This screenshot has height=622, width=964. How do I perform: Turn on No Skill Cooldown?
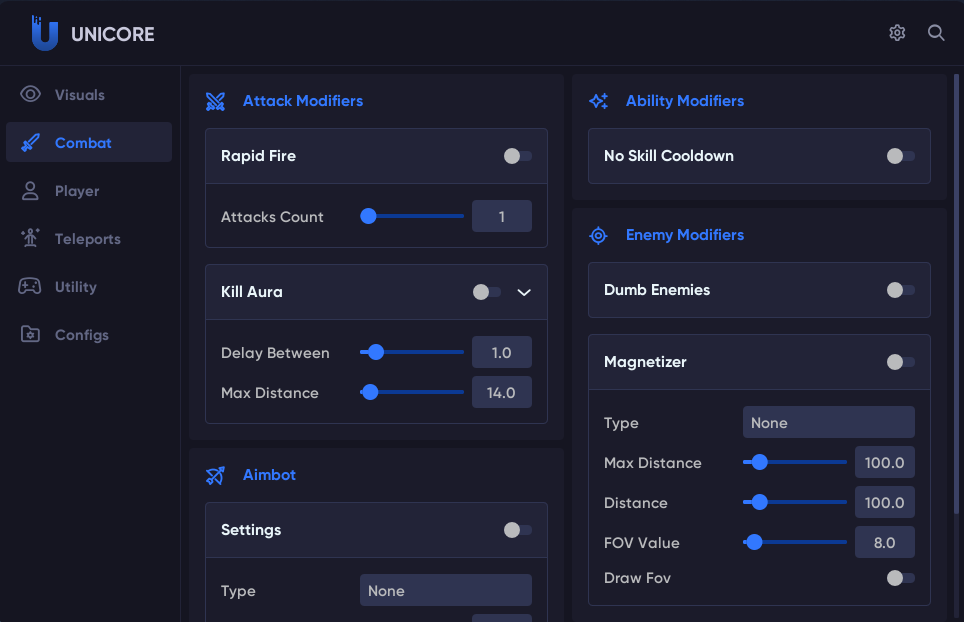pos(900,156)
